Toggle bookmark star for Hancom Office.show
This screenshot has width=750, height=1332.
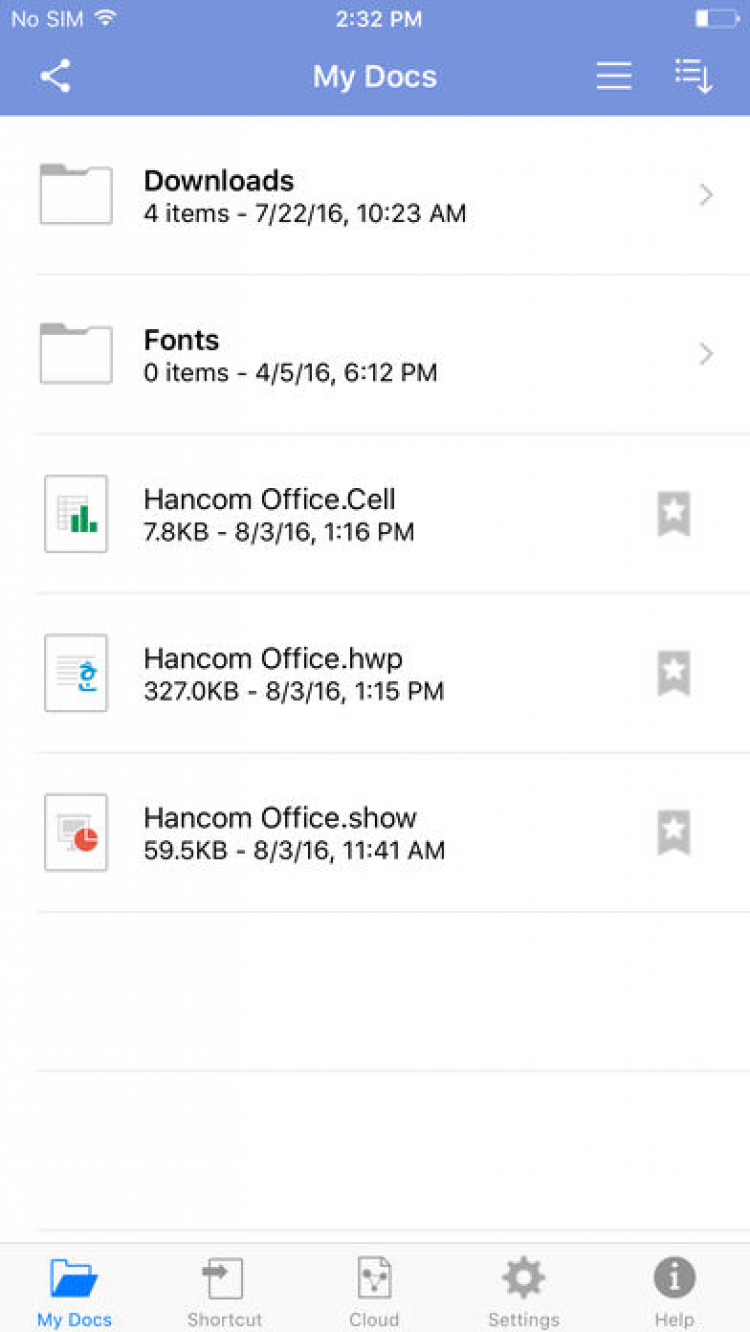(674, 832)
